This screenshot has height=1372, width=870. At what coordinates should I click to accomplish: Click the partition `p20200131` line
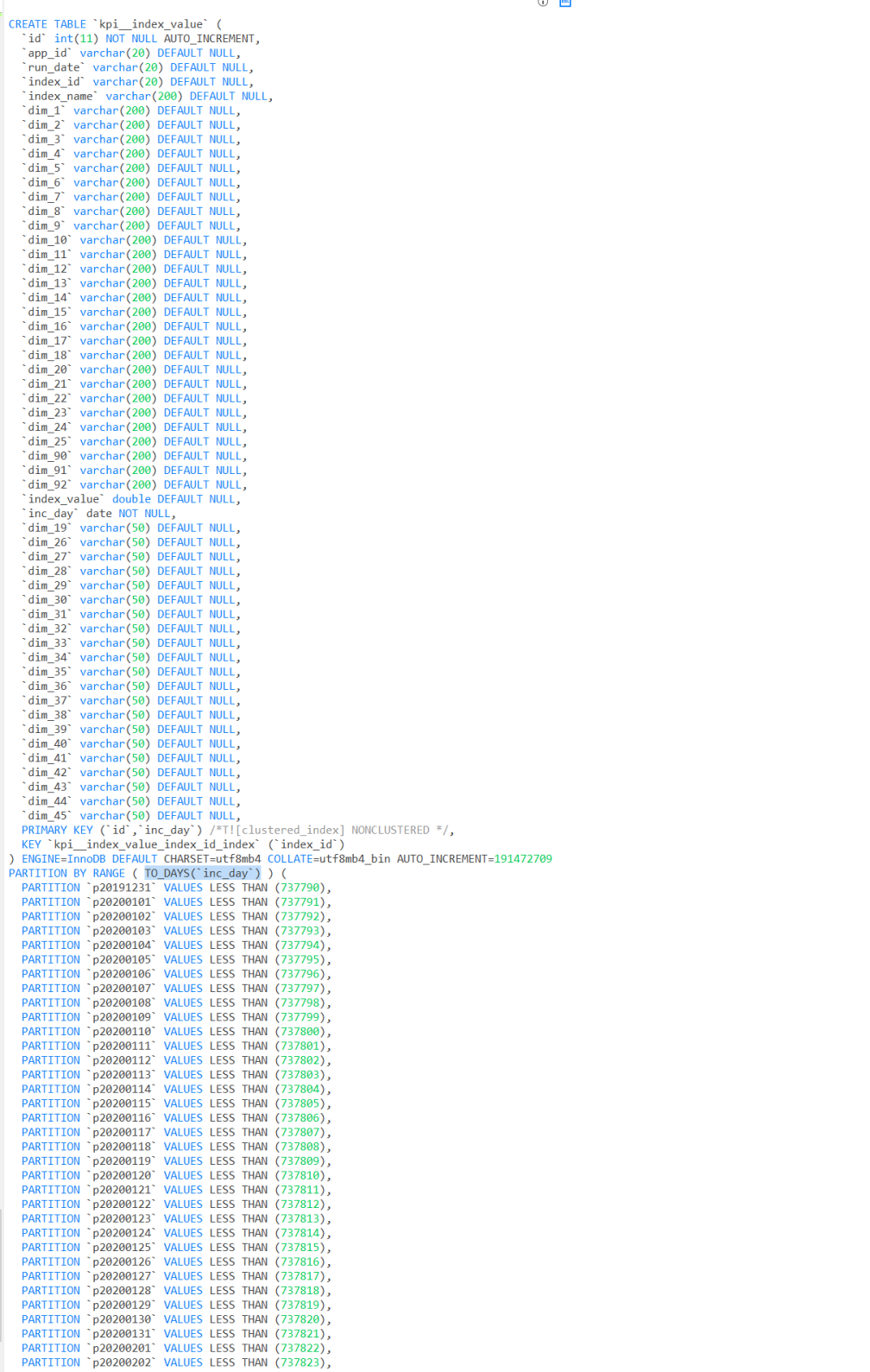[176, 1334]
